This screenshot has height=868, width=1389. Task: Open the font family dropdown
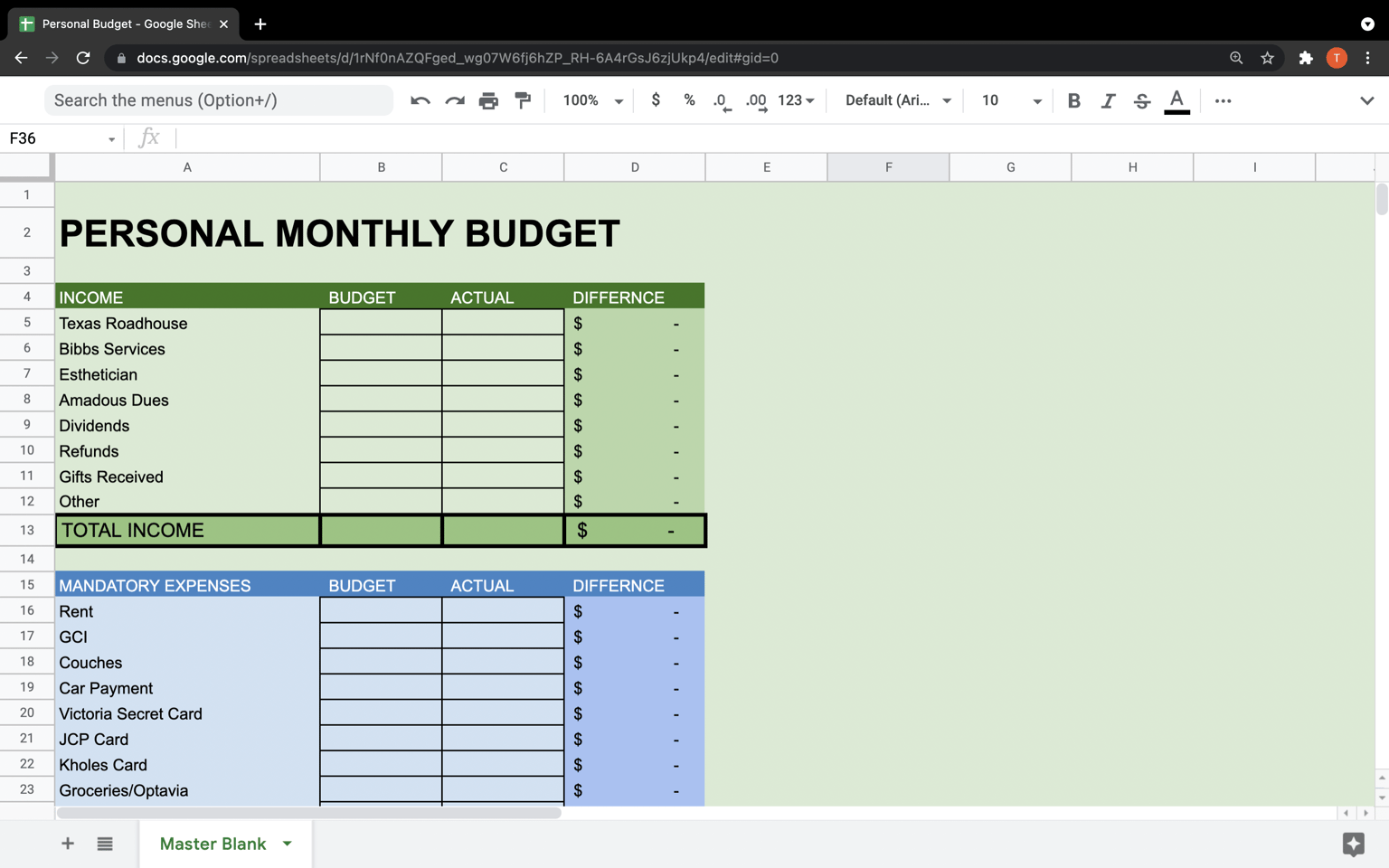(898, 100)
